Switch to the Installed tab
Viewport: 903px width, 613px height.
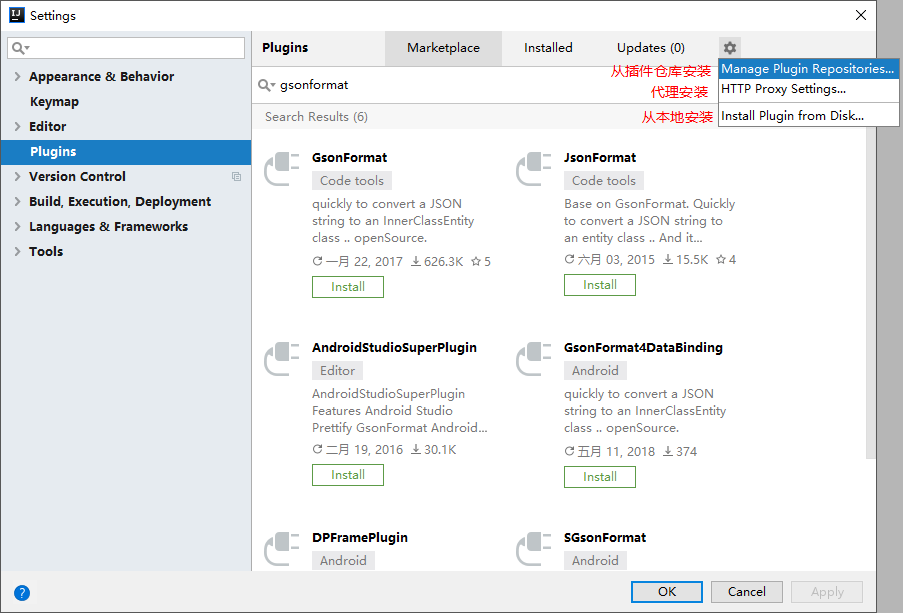(548, 48)
